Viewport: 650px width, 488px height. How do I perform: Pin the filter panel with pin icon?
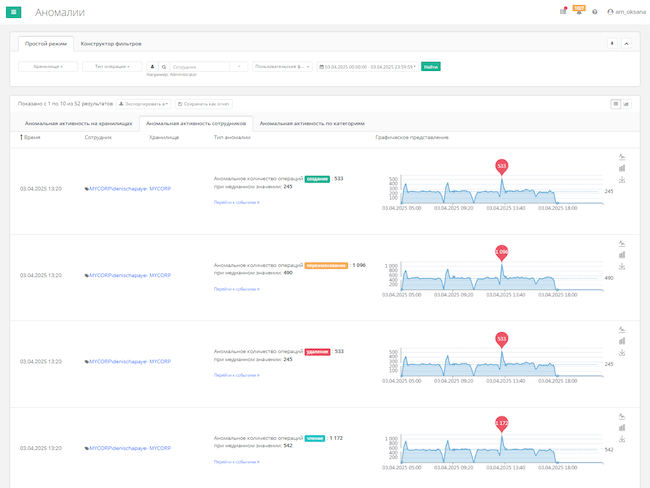(x=612, y=43)
